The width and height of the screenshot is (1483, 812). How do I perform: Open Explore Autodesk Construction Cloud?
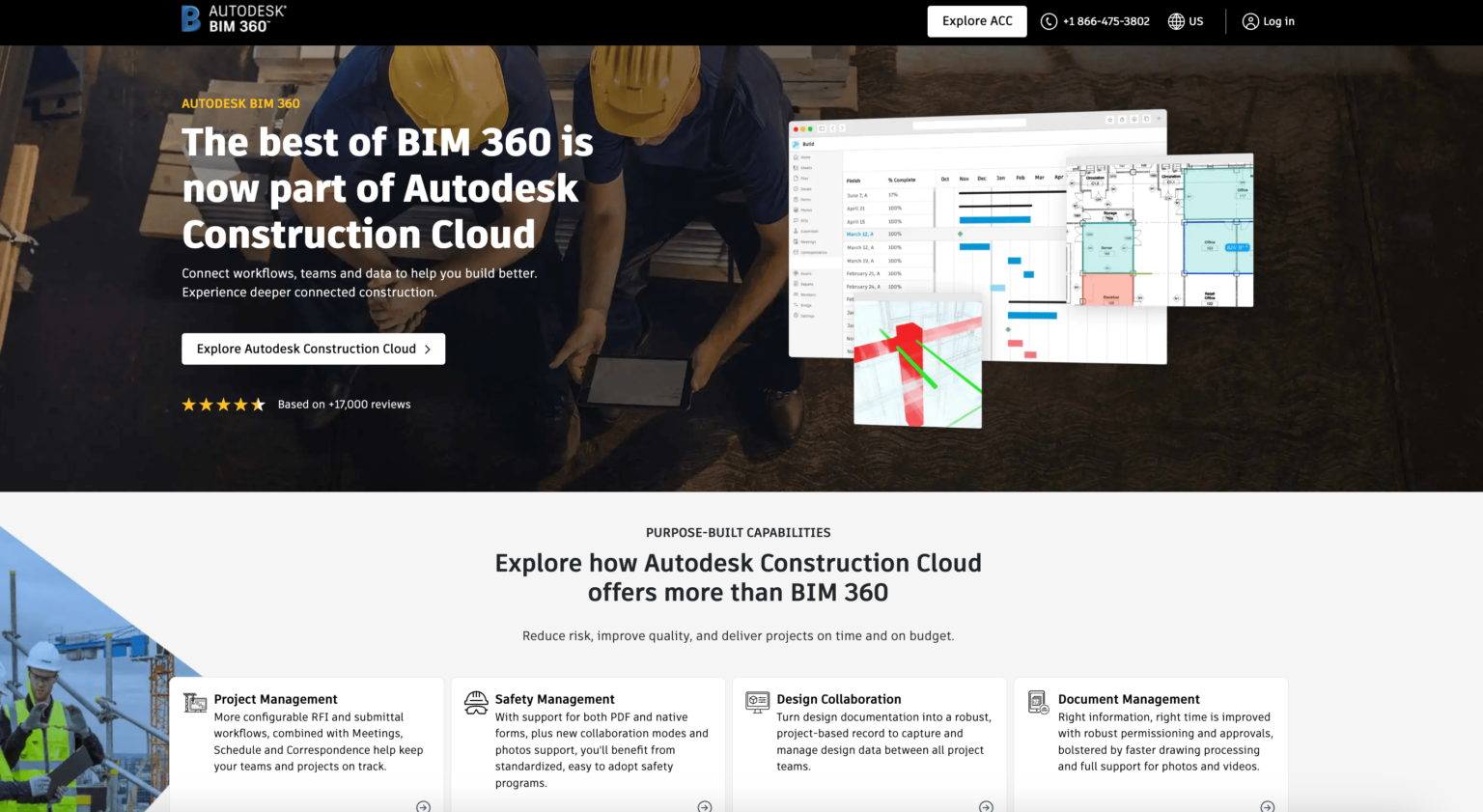[313, 349]
